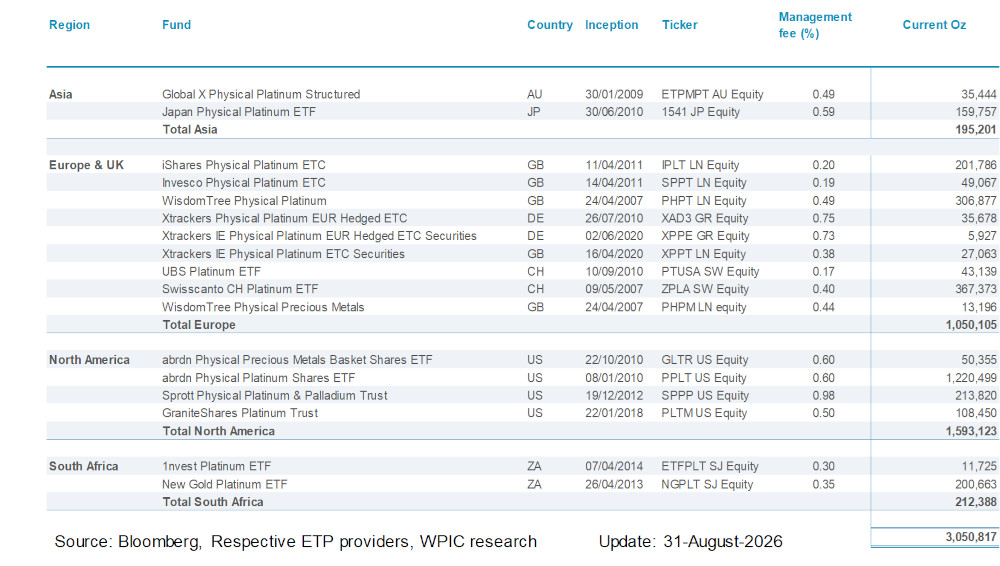Click the NGPLT SJ Equity ticker
Viewport: 1000px width, 566px height.
coord(707,484)
